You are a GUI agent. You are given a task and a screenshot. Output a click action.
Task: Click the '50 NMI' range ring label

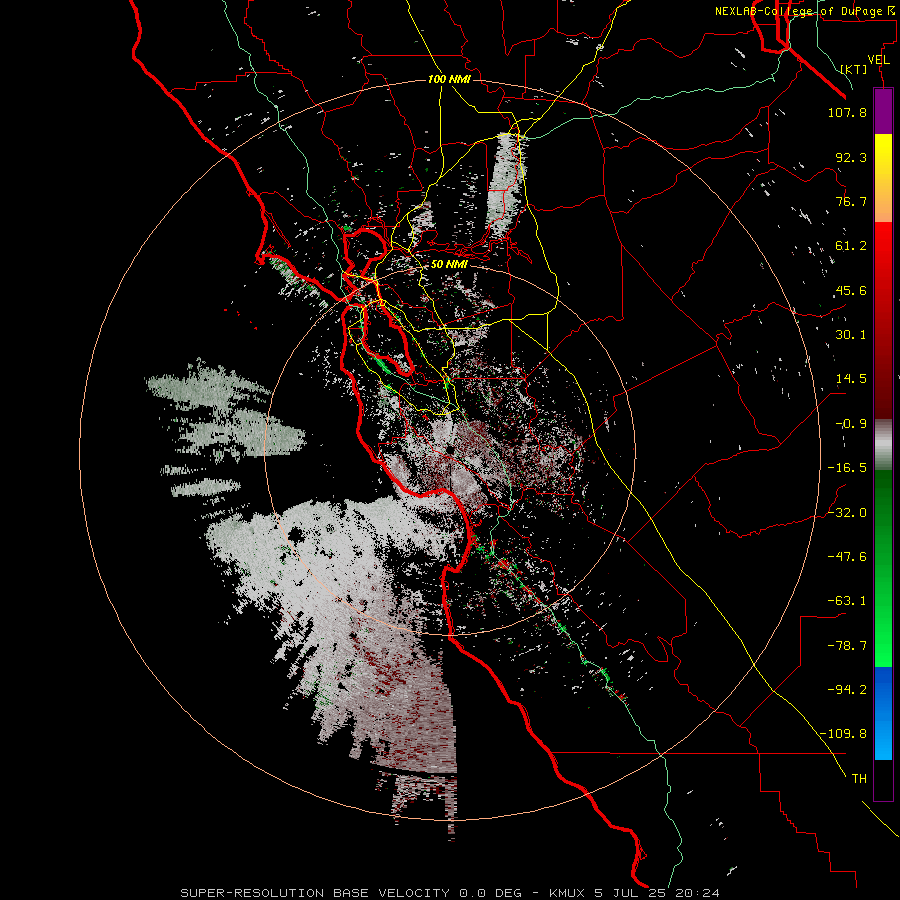(449, 265)
